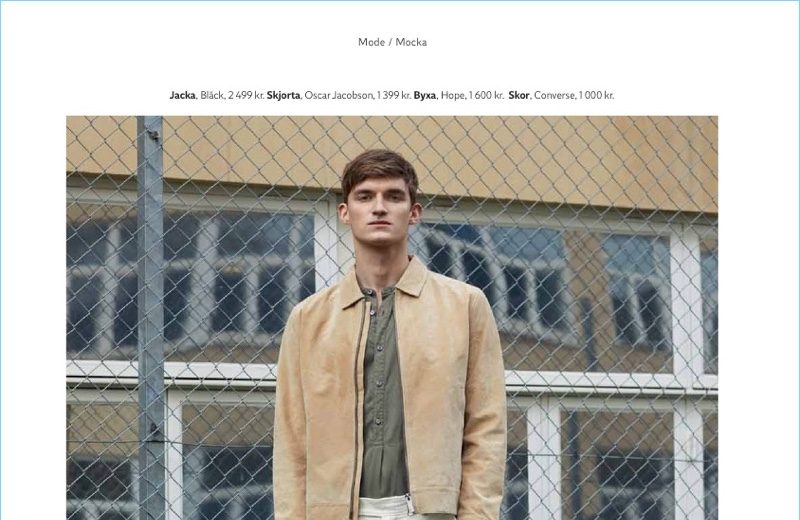Click the Bläck brand name

coord(212,95)
